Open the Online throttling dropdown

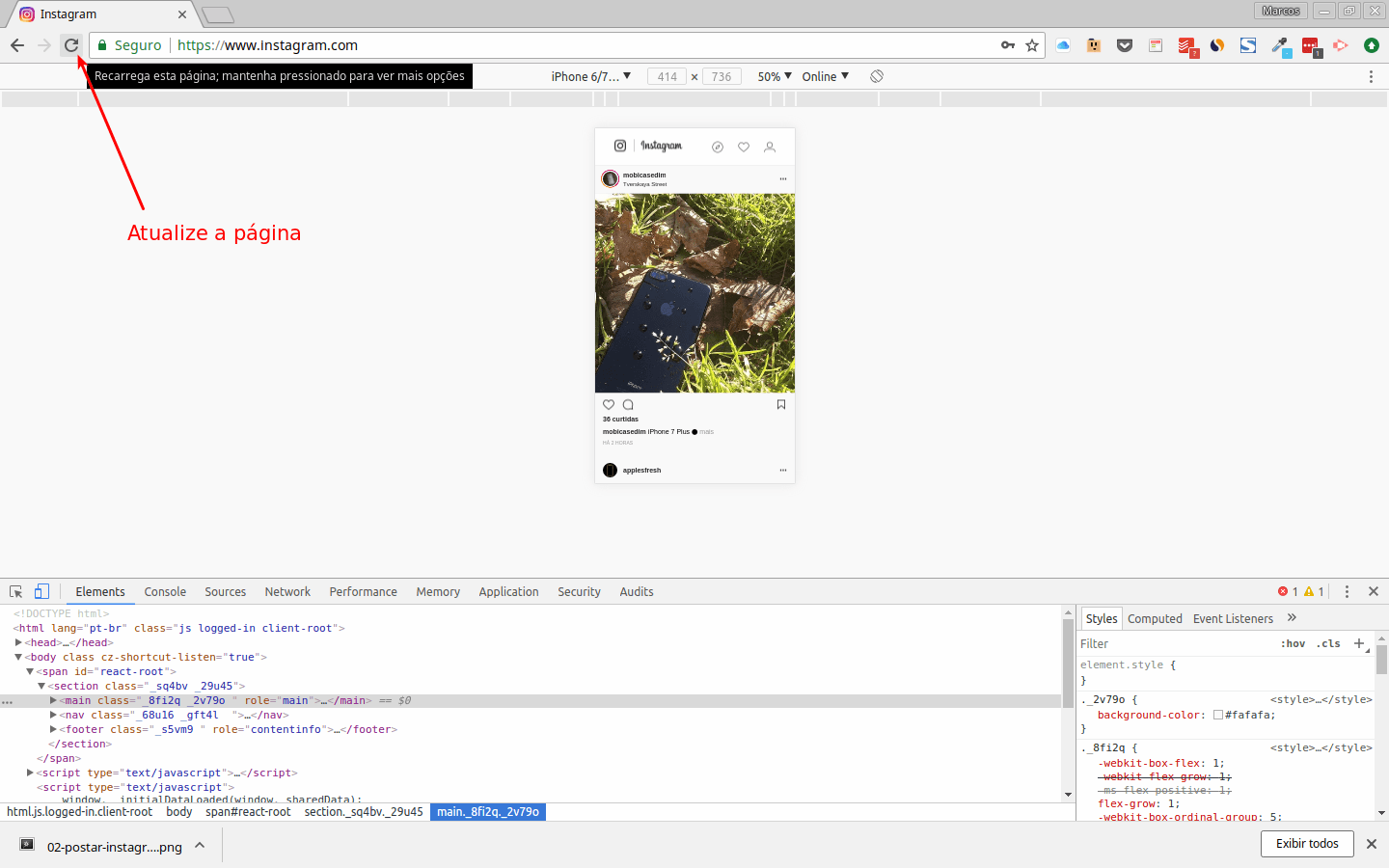coord(825,76)
